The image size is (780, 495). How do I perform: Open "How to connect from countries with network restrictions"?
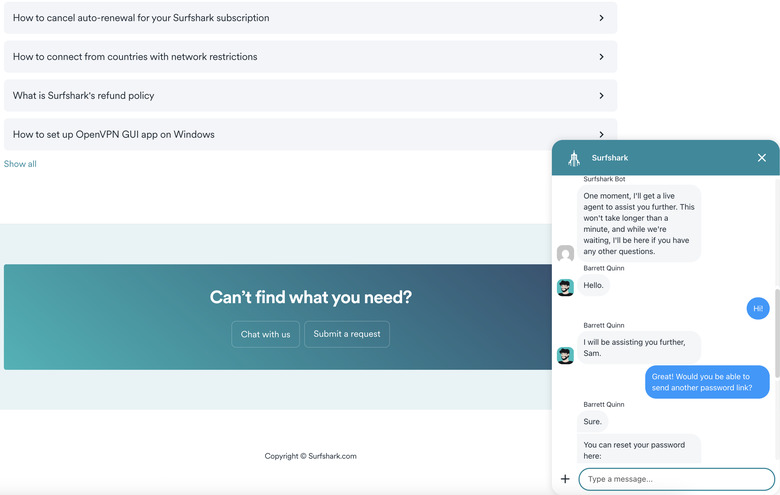(135, 57)
